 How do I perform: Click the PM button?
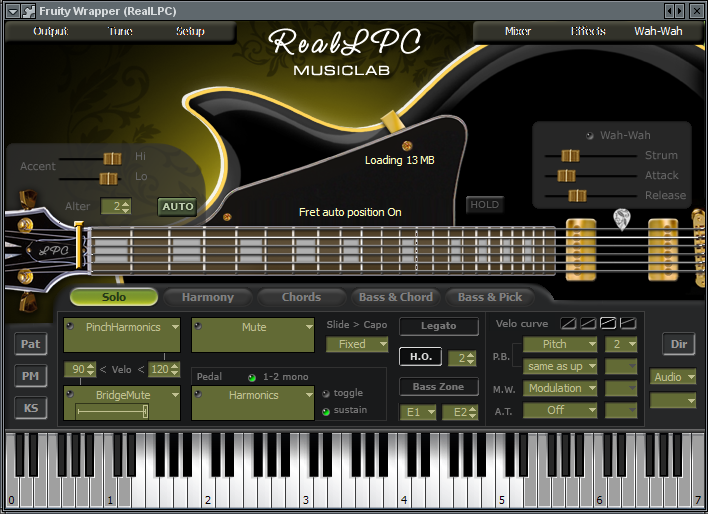(x=30, y=376)
